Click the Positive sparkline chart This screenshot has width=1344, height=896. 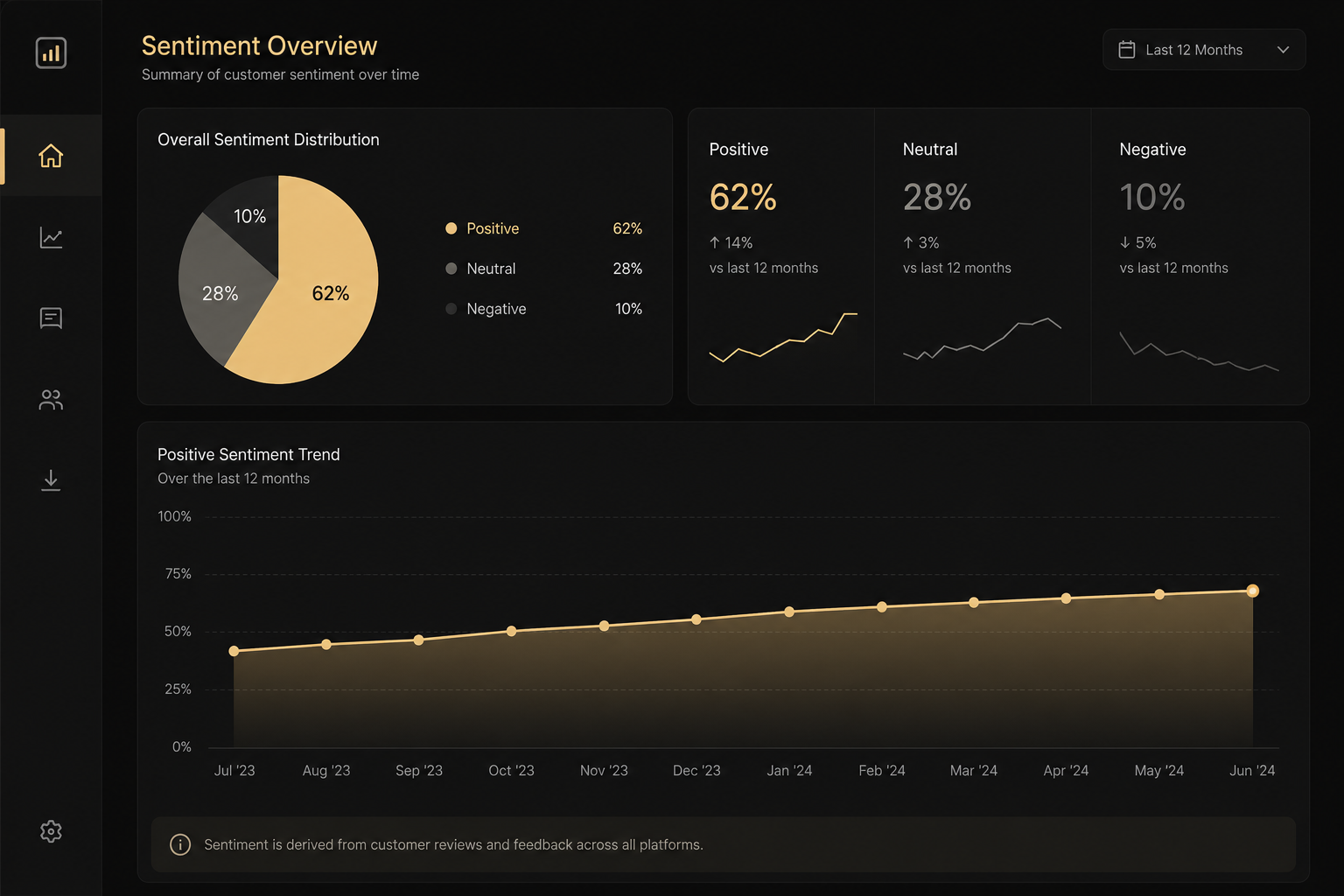[x=783, y=338]
